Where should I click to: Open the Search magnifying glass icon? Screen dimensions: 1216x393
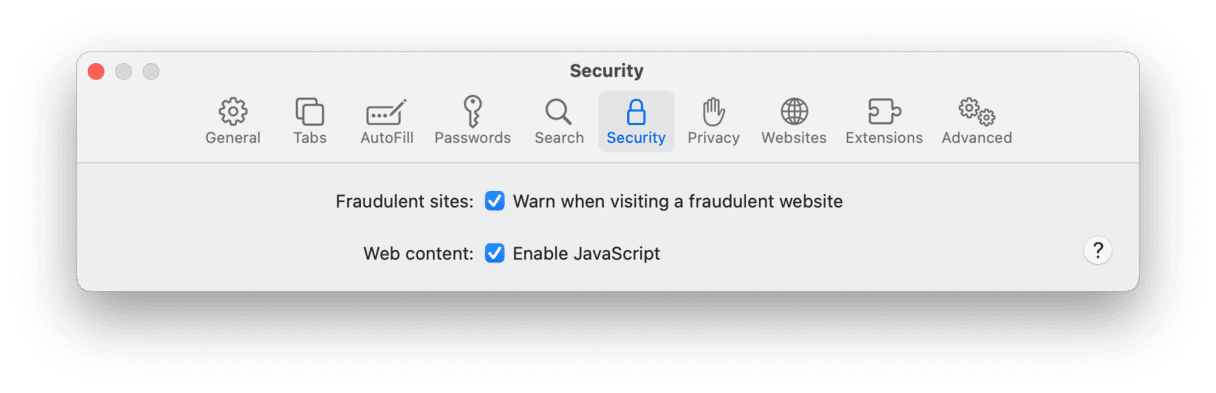pos(558,111)
